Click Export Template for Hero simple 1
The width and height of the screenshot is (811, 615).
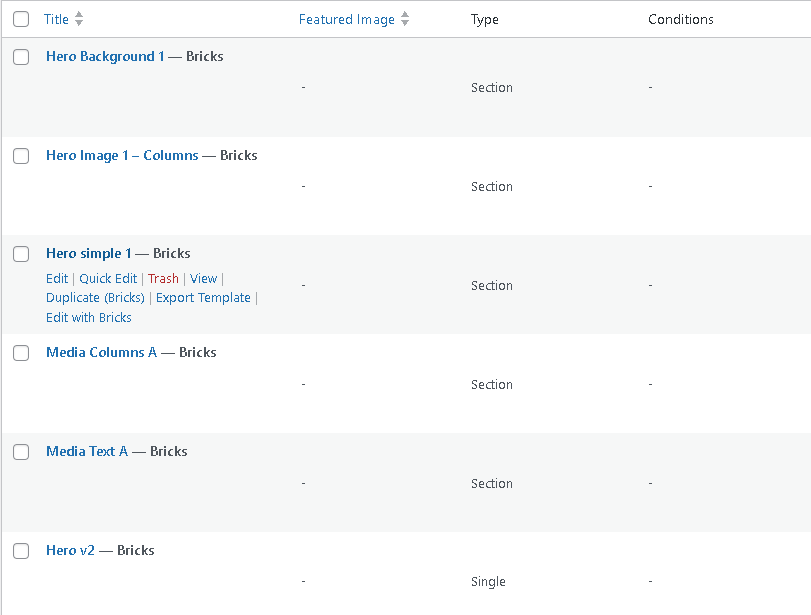pyautogui.click(x=203, y=297)
